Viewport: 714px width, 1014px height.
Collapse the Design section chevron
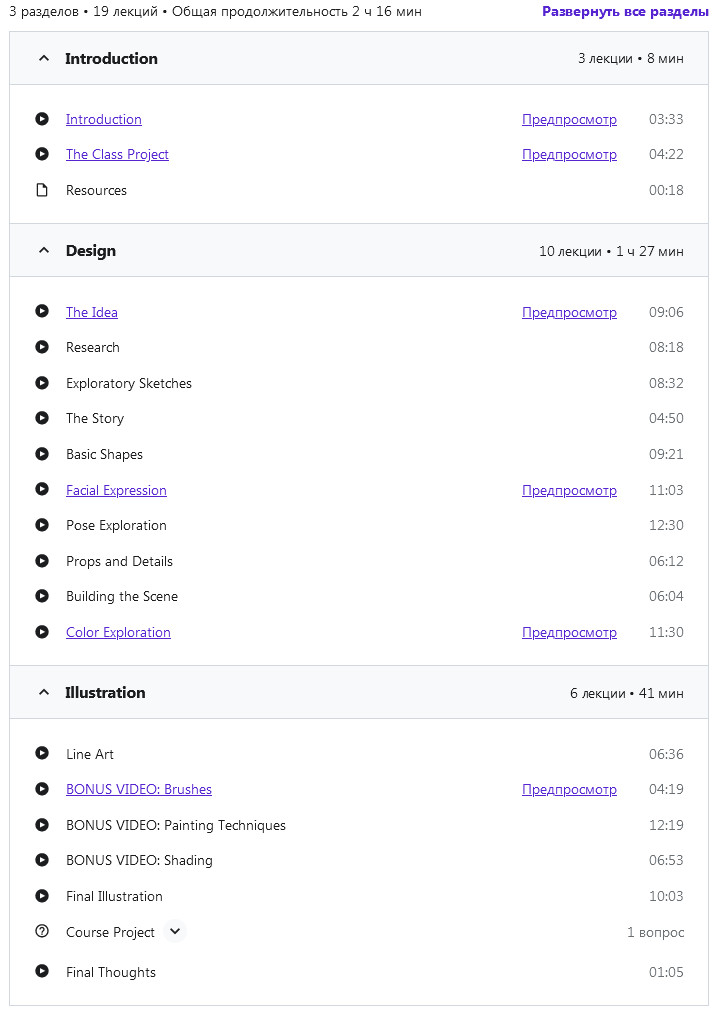(43, 251)
